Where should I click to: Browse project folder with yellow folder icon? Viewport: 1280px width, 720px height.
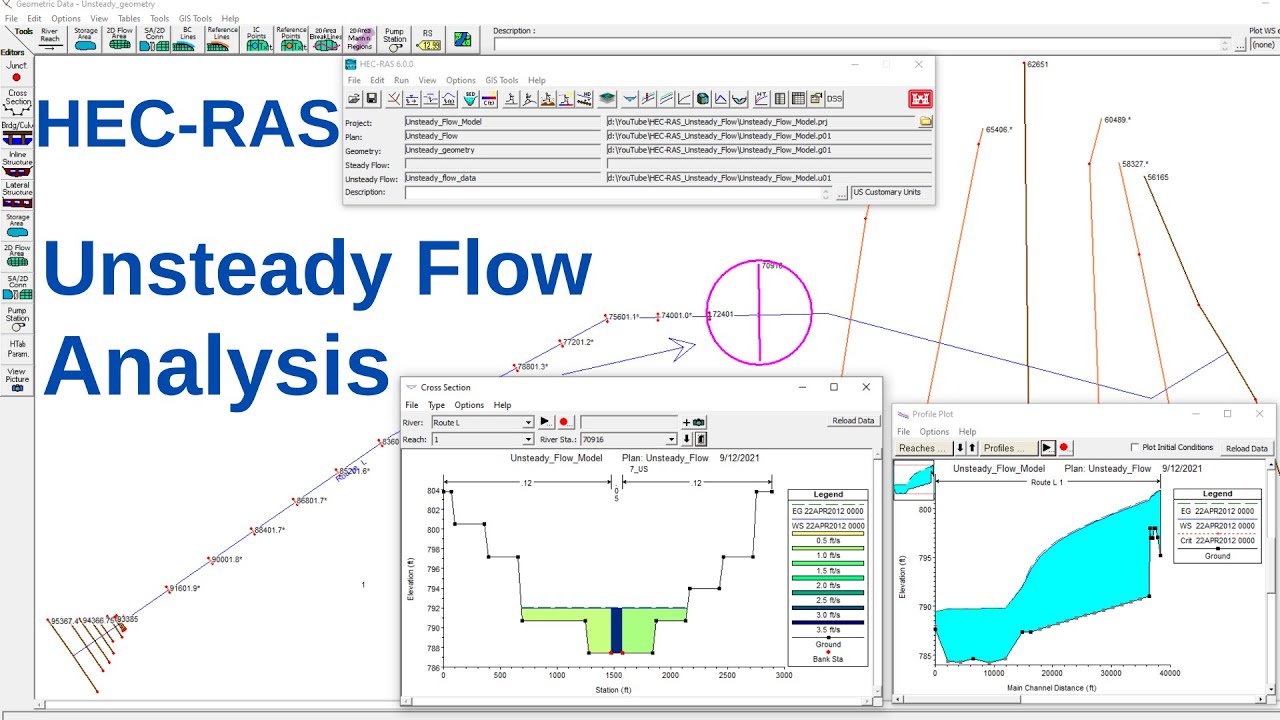coord(926,122)
